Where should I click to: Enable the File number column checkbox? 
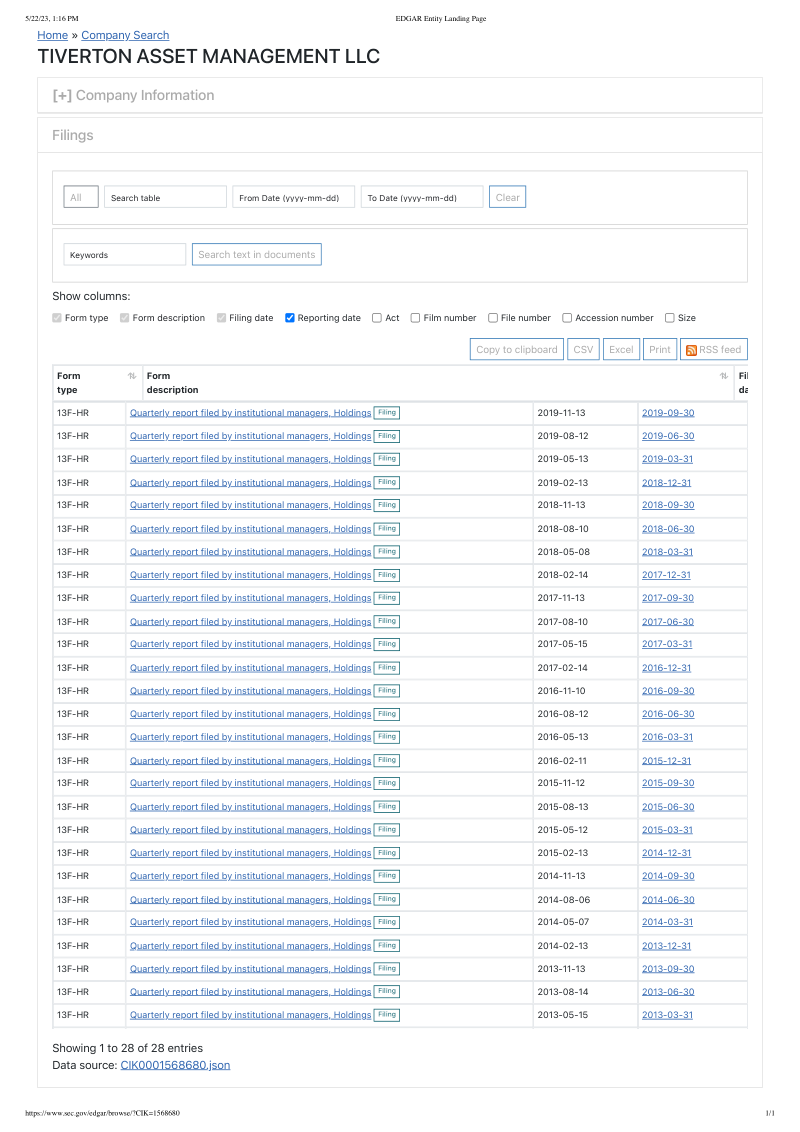tap(493, 318)
